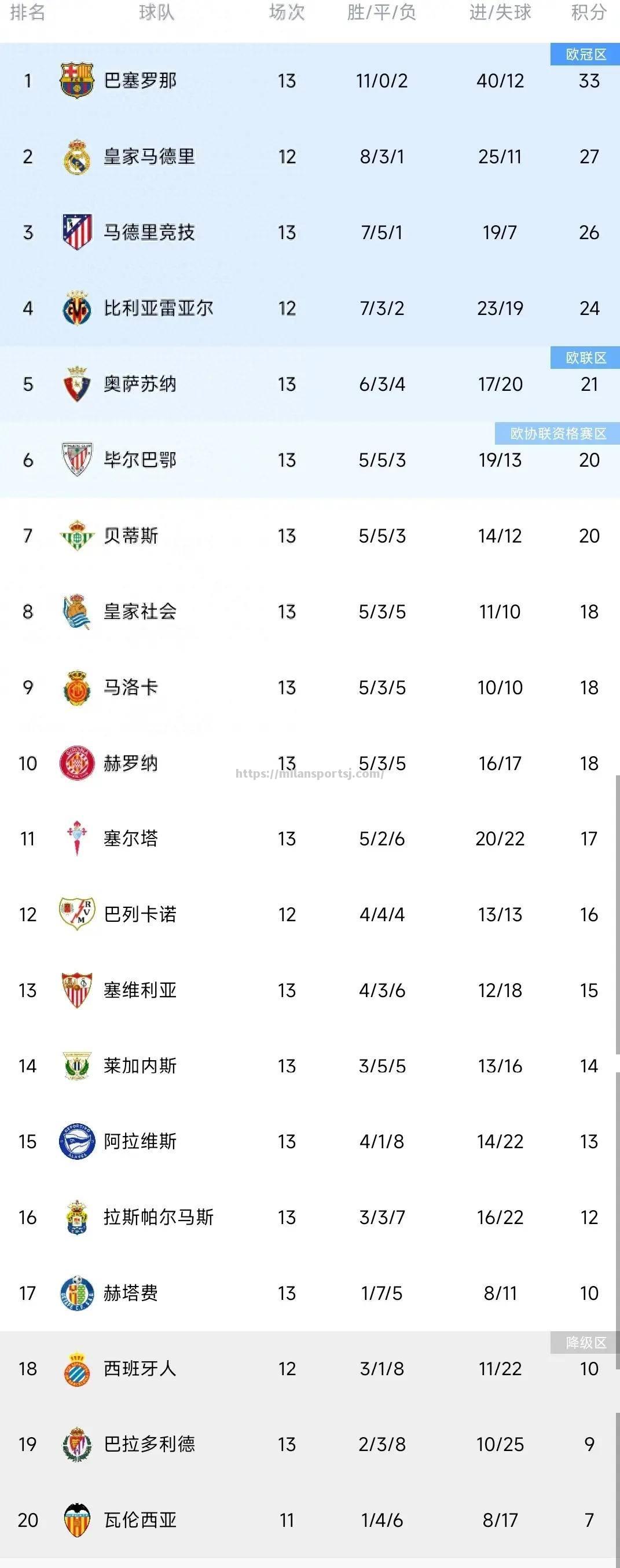Image resolution: width=620 pixels, height=1568 pixels.
Task: Click the scrollbar on right edge
Action: 617,913
